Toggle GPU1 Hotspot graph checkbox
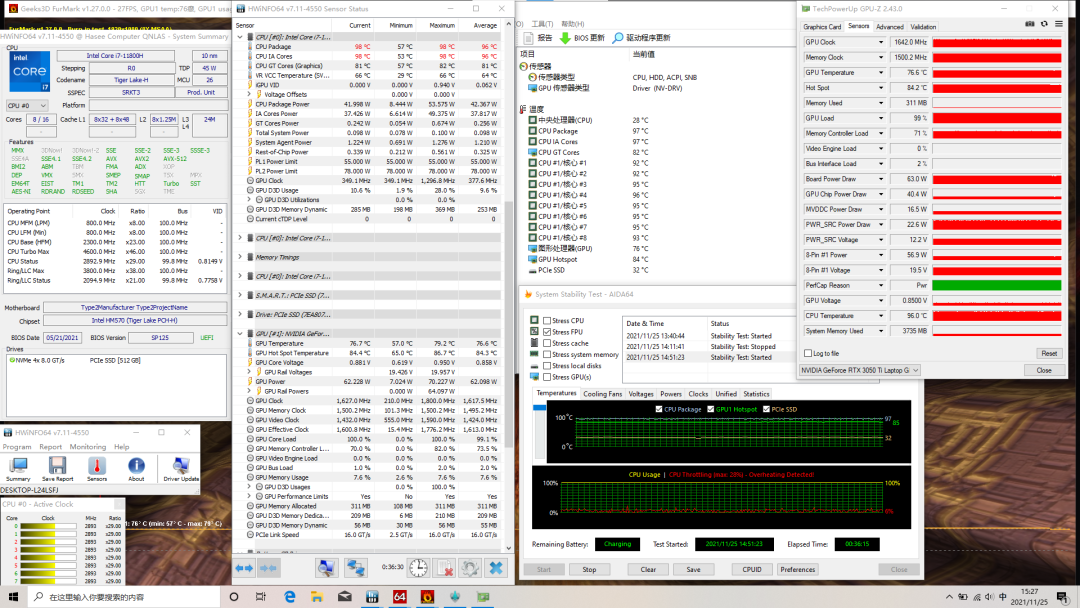The width and height of the screenshot is (1080, 608). (711, 409)
